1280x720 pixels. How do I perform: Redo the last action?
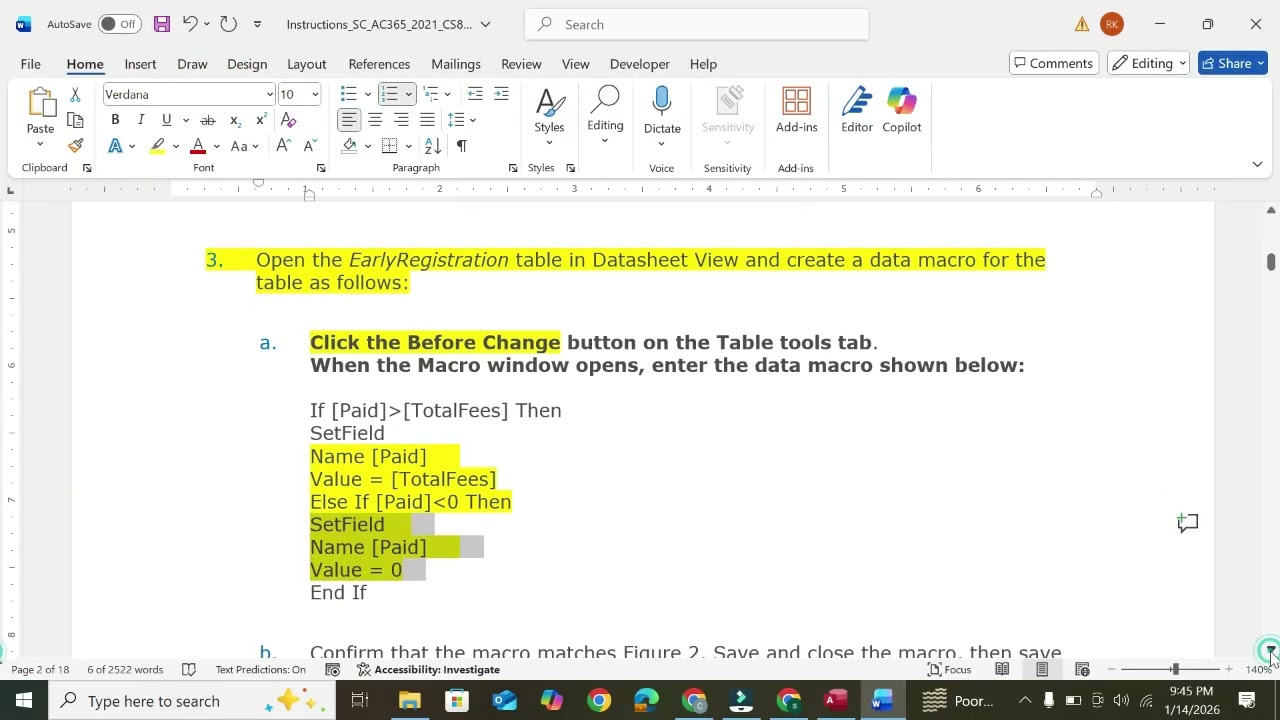tap(228, 24)
